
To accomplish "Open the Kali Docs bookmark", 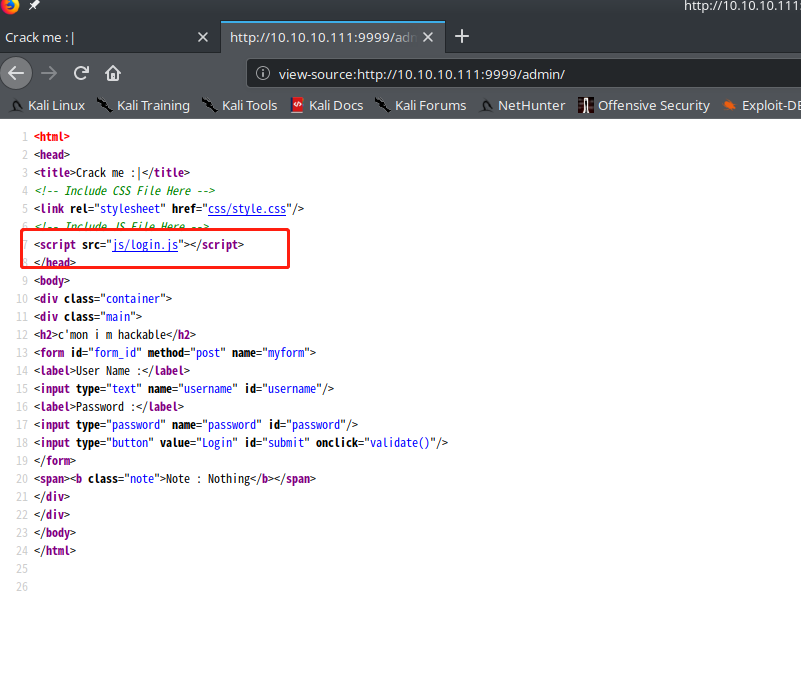I will click(x=327, y=106).
